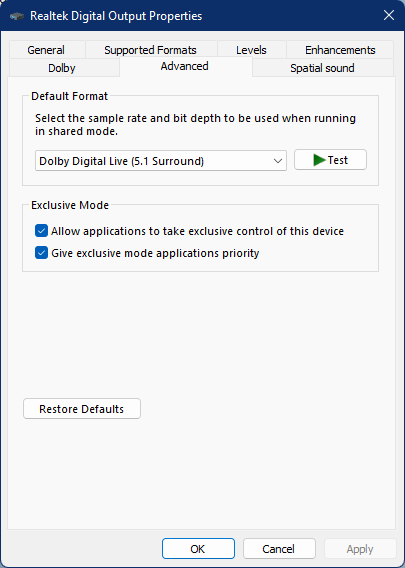Click the Exclusive Mode group label

click(x=70, y=205)
